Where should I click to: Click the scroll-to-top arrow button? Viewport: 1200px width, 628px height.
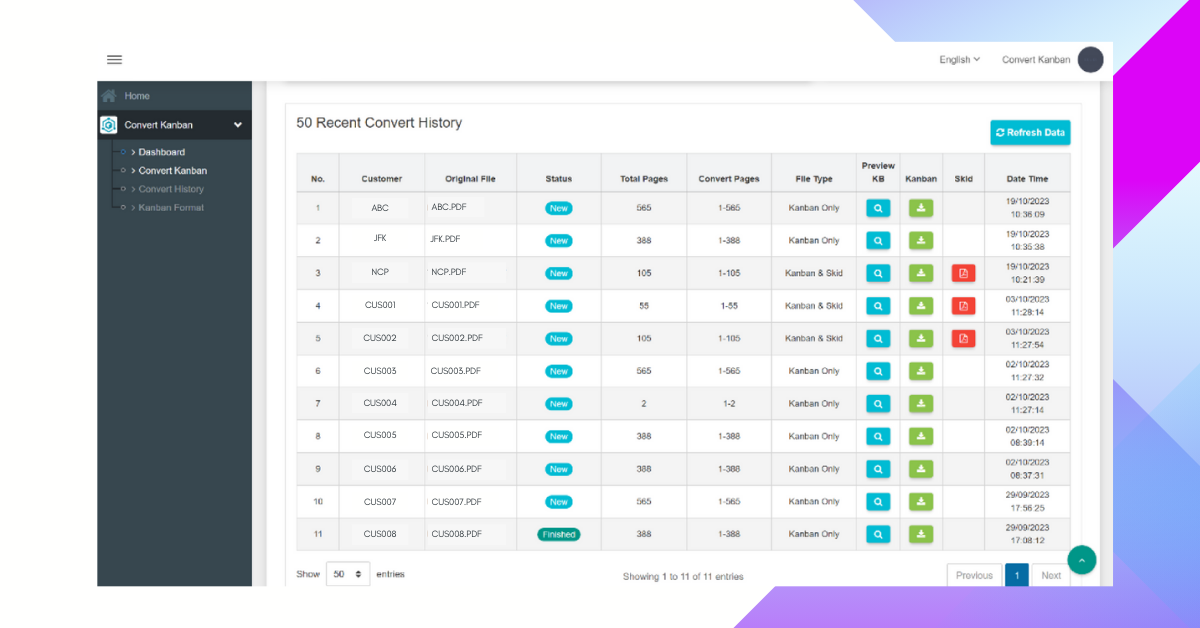tap(1082, 560)
